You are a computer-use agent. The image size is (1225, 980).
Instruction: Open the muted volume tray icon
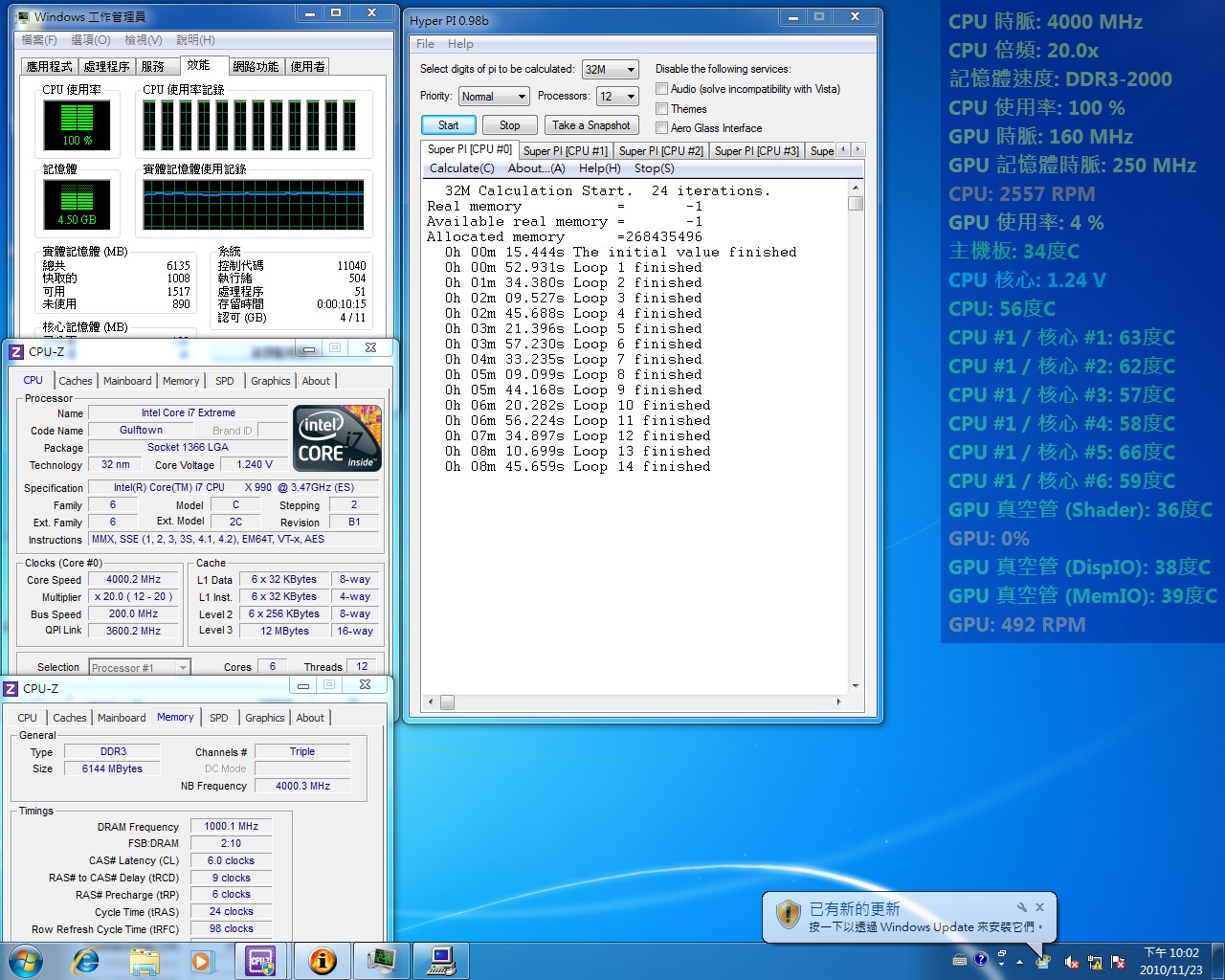coord(1072,961)
